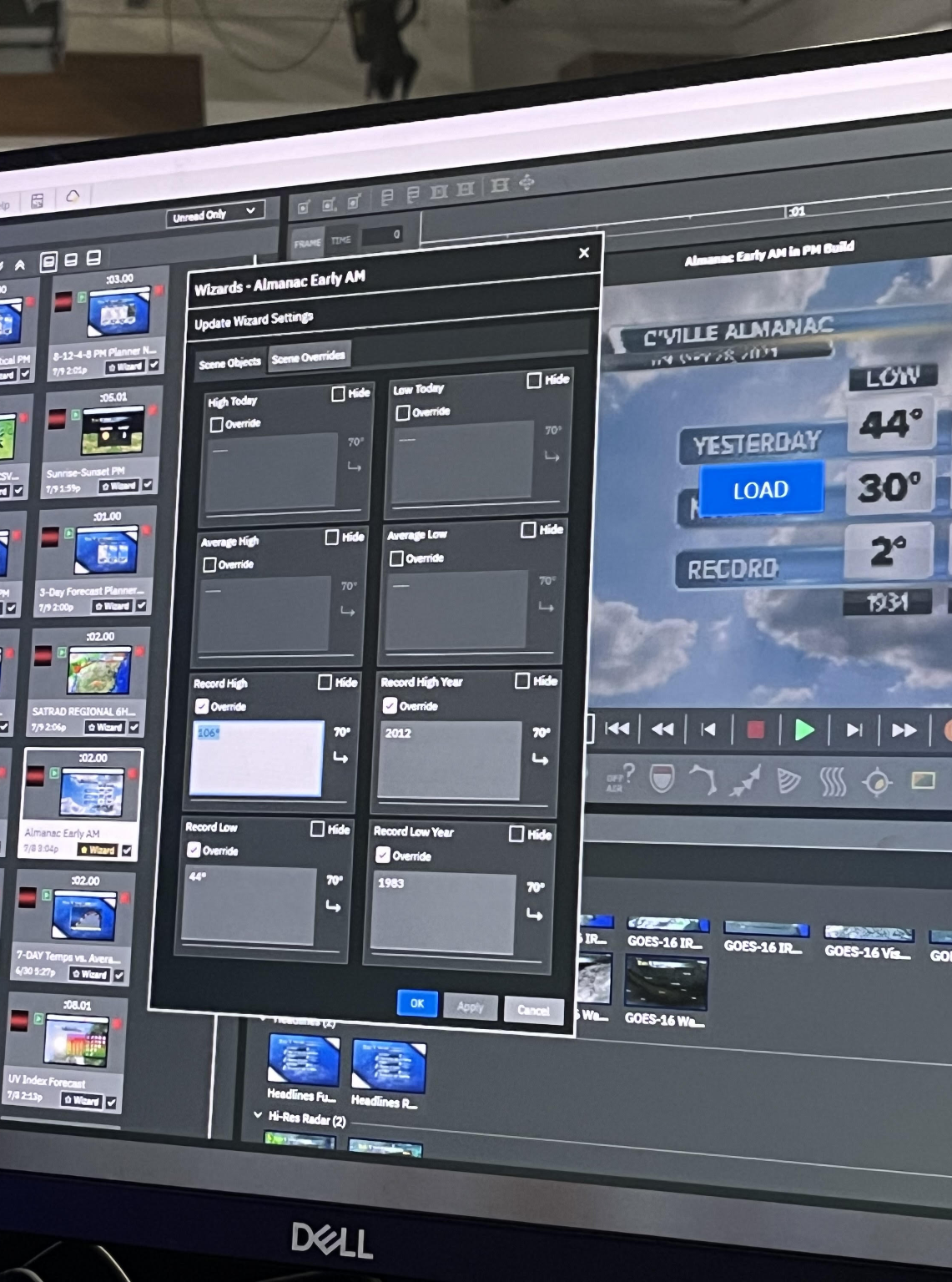The image size is (952, 1282).
Task: Confirm with the OK button
Action: coord(417,1003)
